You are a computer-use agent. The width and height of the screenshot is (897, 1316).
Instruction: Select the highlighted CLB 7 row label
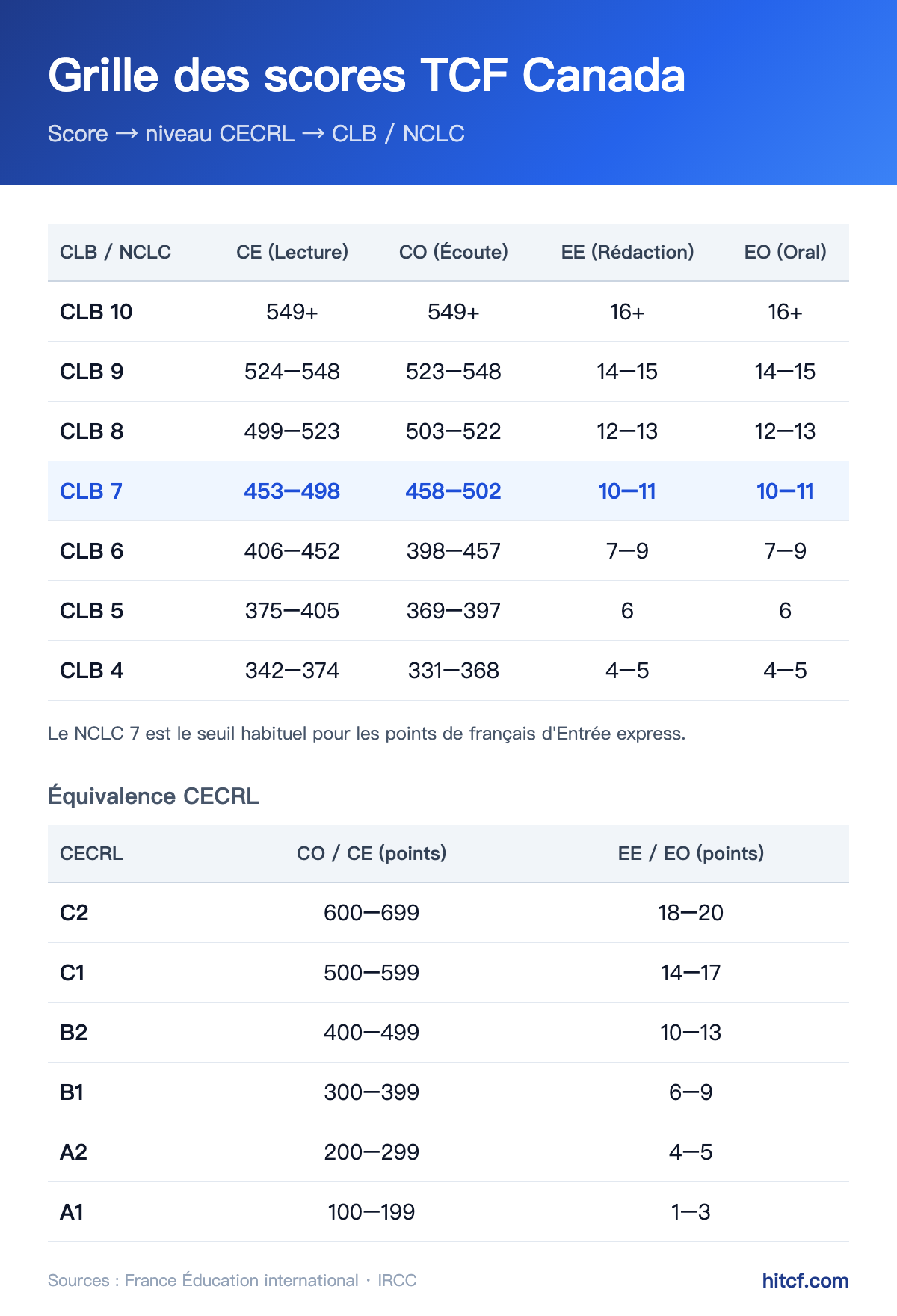(x=90, y=491)
